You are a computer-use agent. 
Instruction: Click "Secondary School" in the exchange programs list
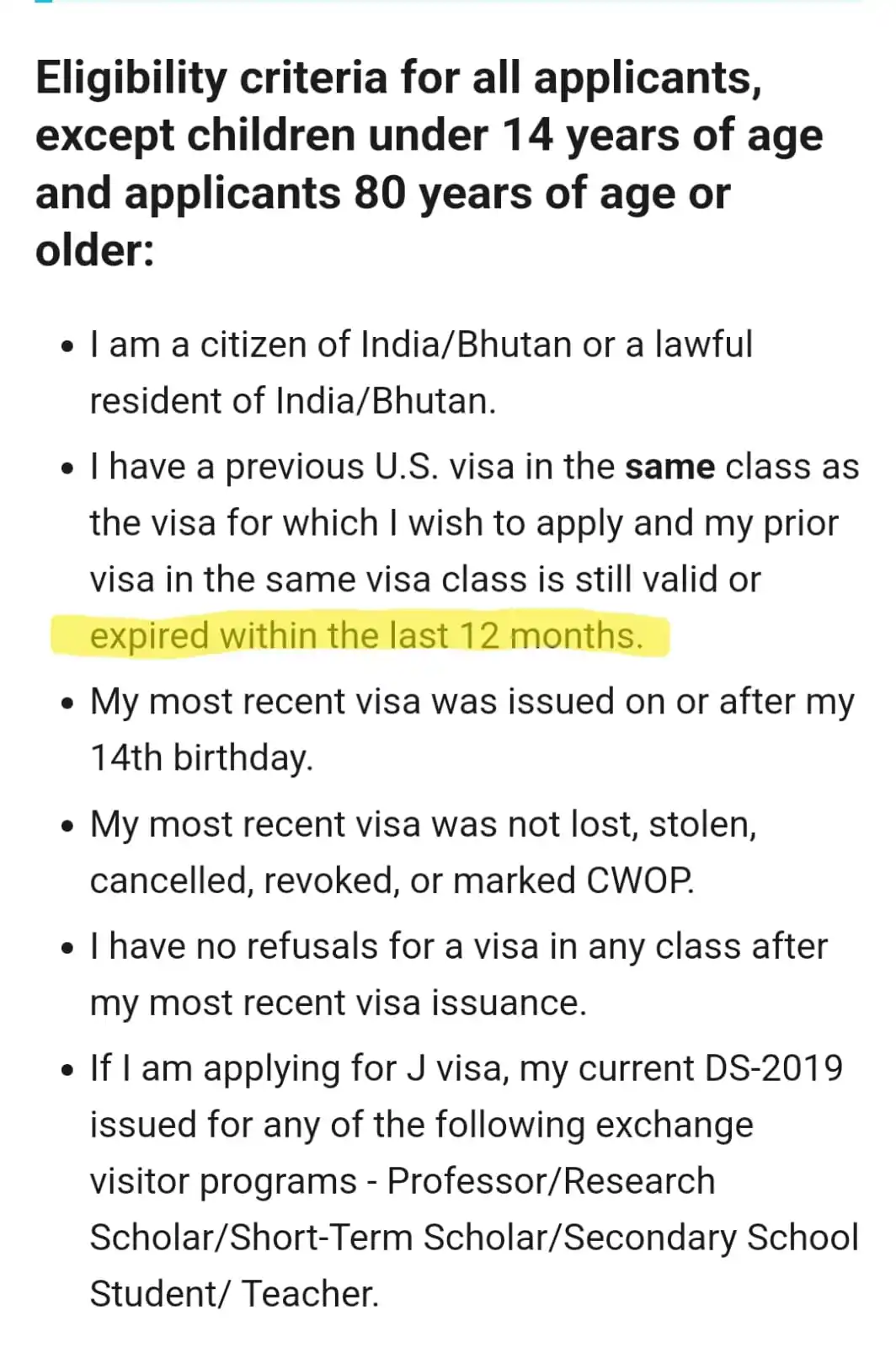coord(711,1238)
